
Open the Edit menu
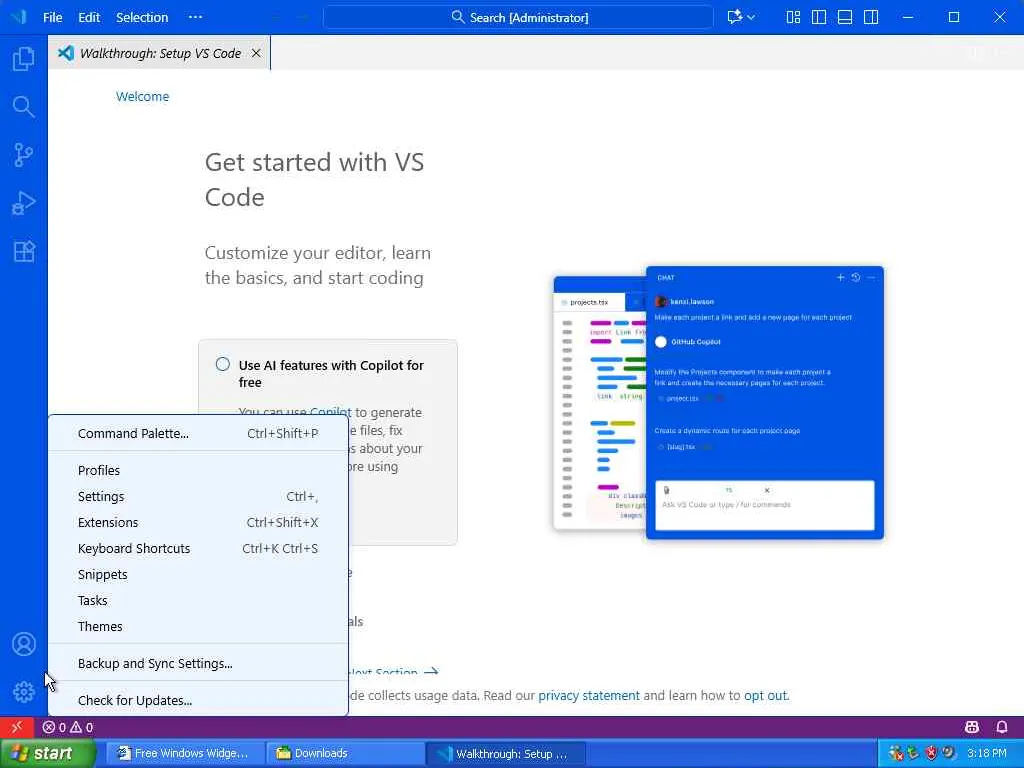[x=89, y=17]
